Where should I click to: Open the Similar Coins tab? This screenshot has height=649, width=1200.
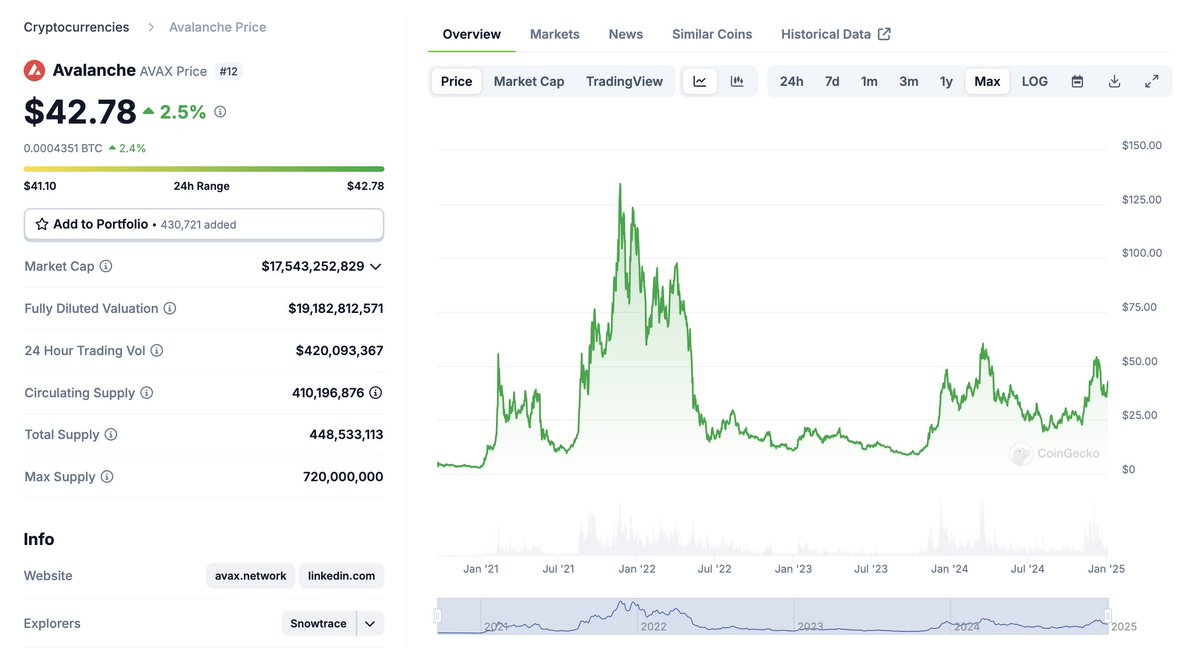(x=712, y=34)
